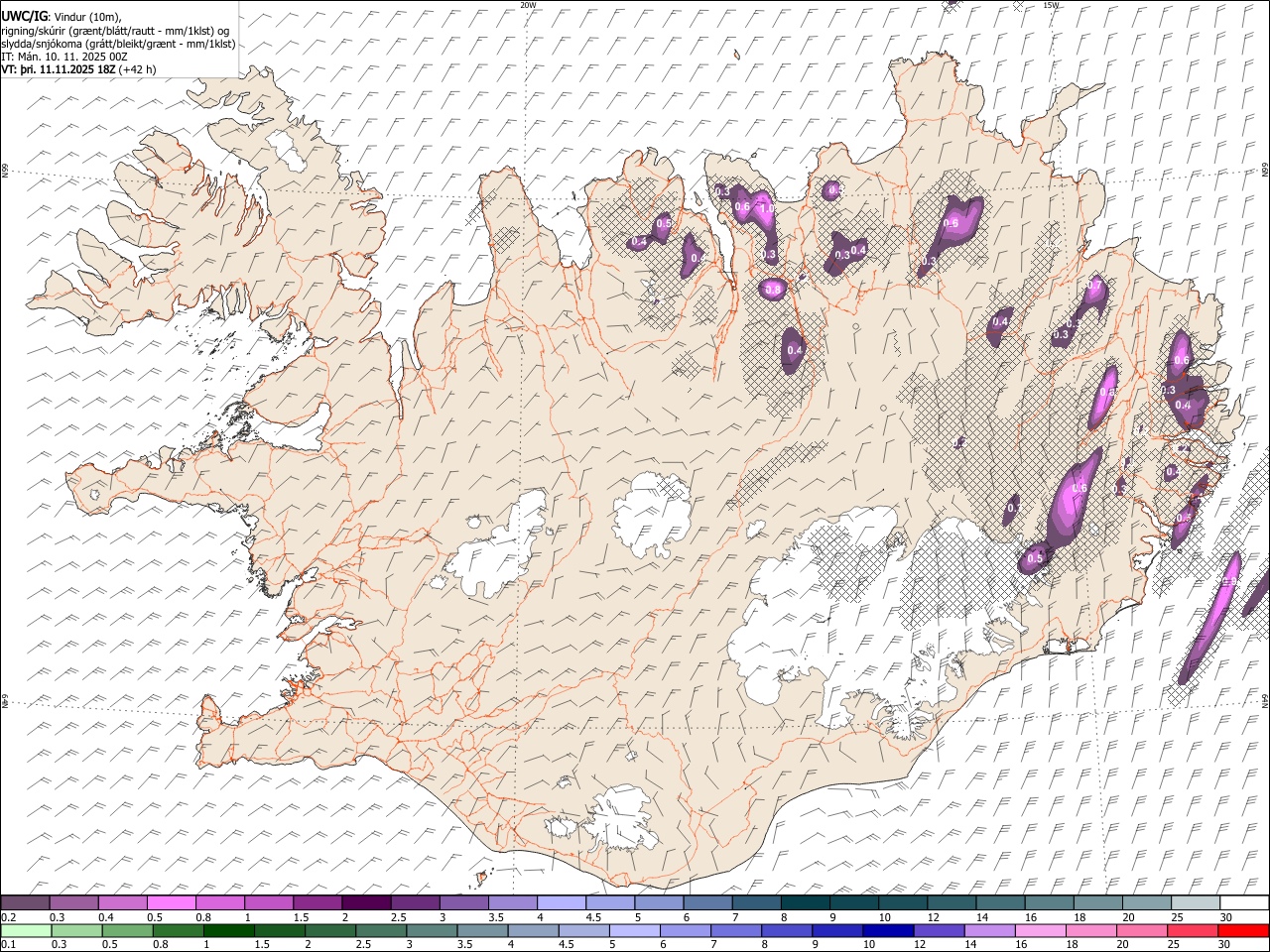Image resolution: width=1270 pixels, height=952 pixels.
Task: Click the 0.2 purple swatch in upper legend
Action: [25, 903]
